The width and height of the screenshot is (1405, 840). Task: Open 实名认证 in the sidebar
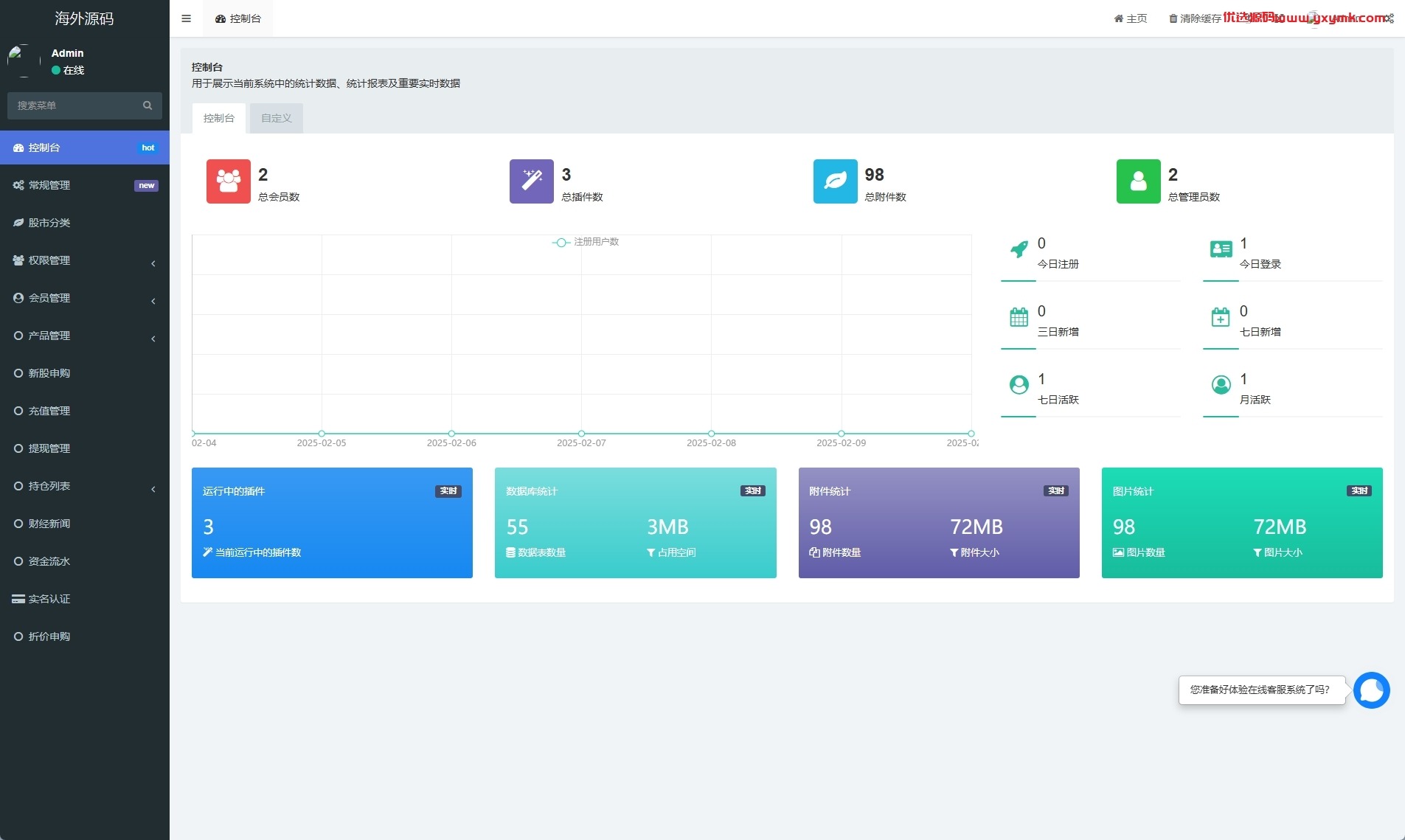(x=85, y=599)
